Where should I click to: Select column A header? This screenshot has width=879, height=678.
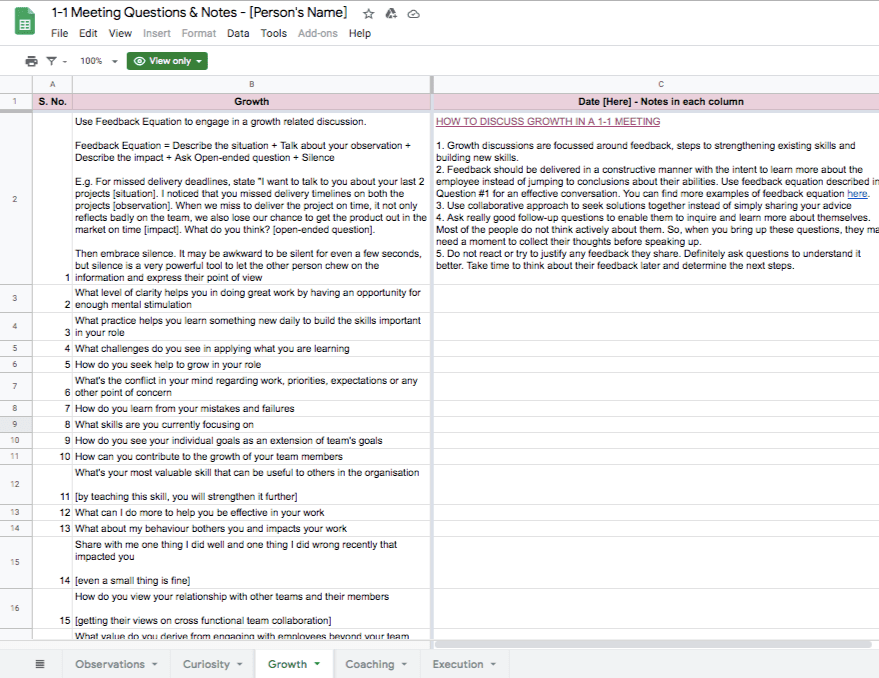coord(53,84)
